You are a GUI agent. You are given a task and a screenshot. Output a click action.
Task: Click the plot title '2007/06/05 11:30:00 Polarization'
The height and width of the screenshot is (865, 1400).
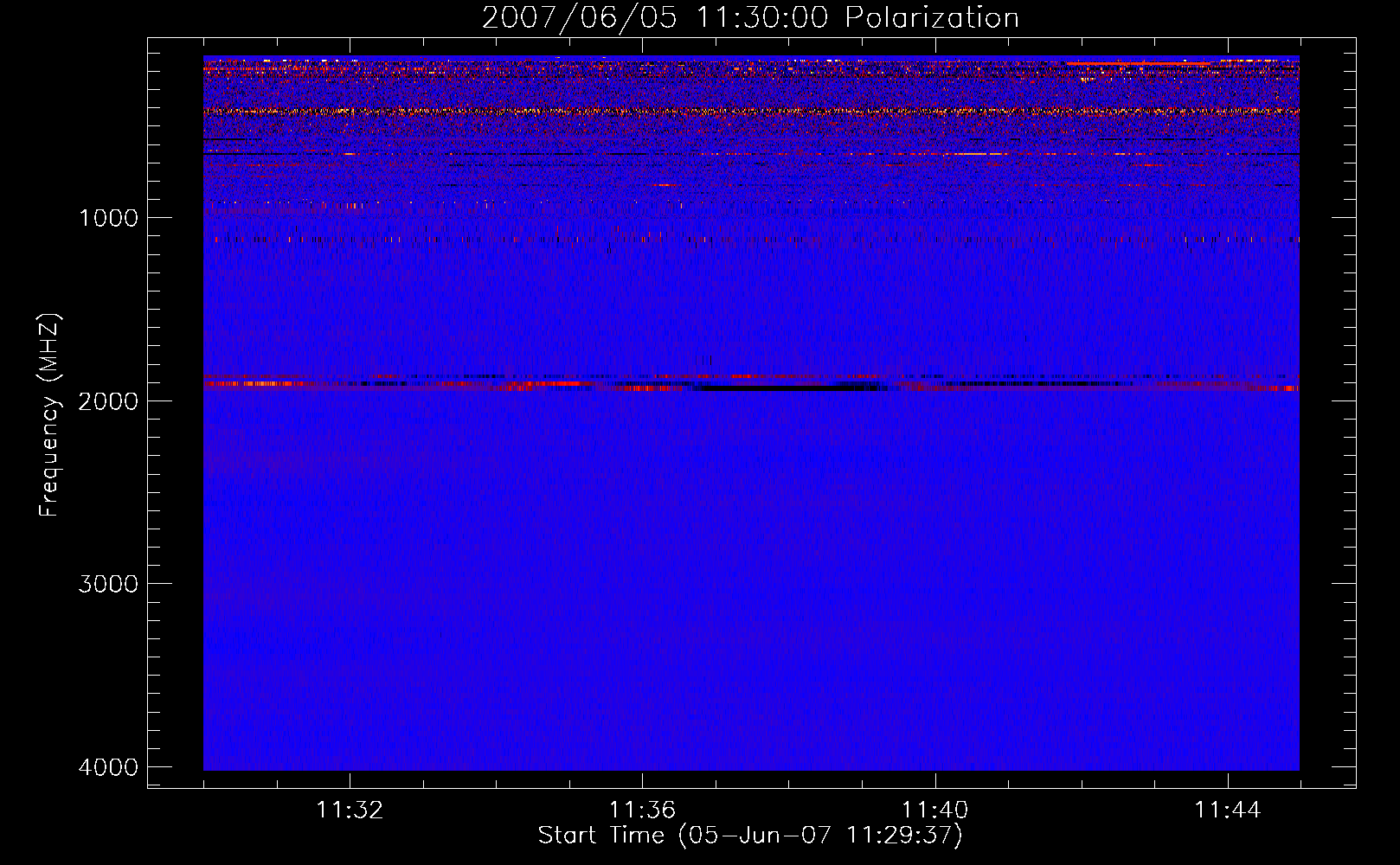750,17
